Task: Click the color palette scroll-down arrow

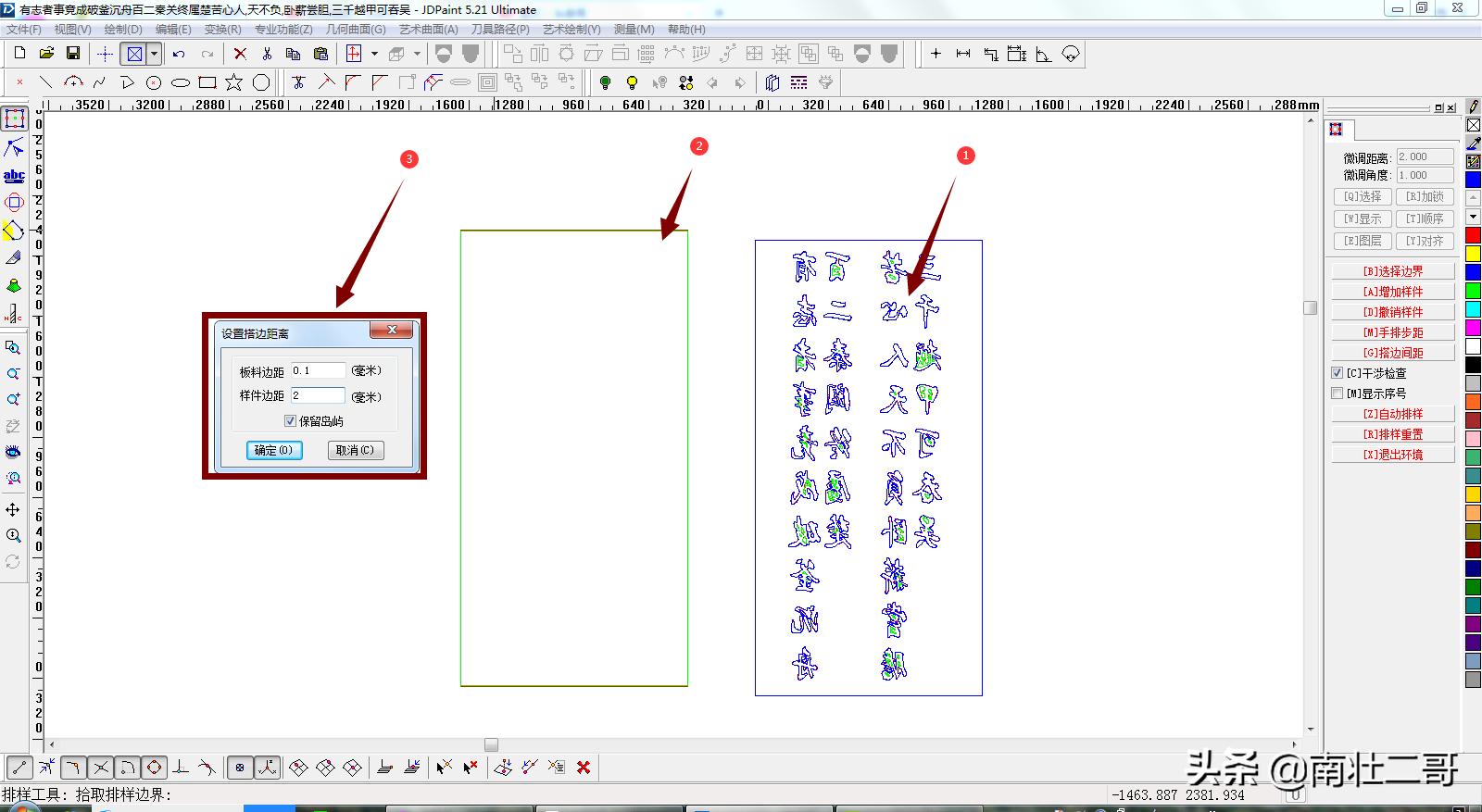Action: (1474, 217)
